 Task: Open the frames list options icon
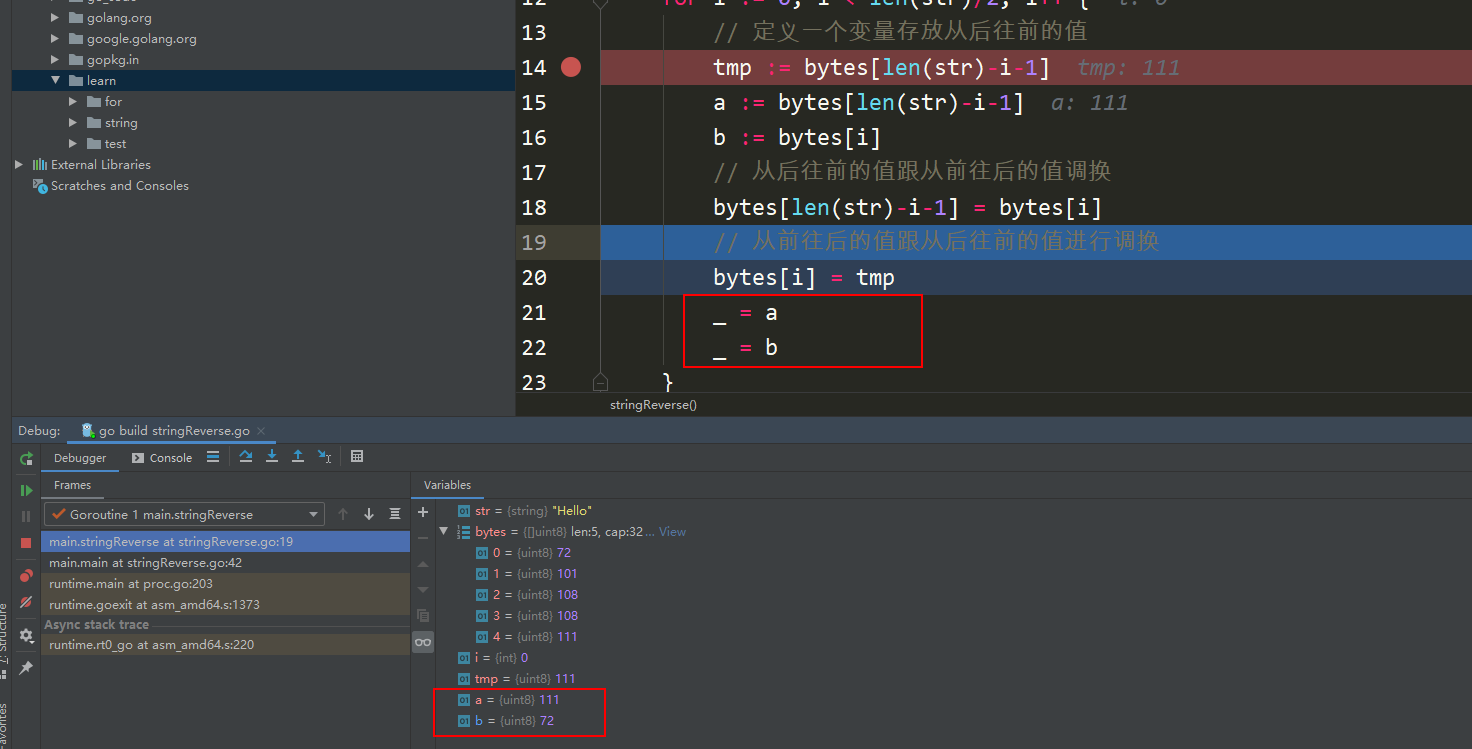395,514
